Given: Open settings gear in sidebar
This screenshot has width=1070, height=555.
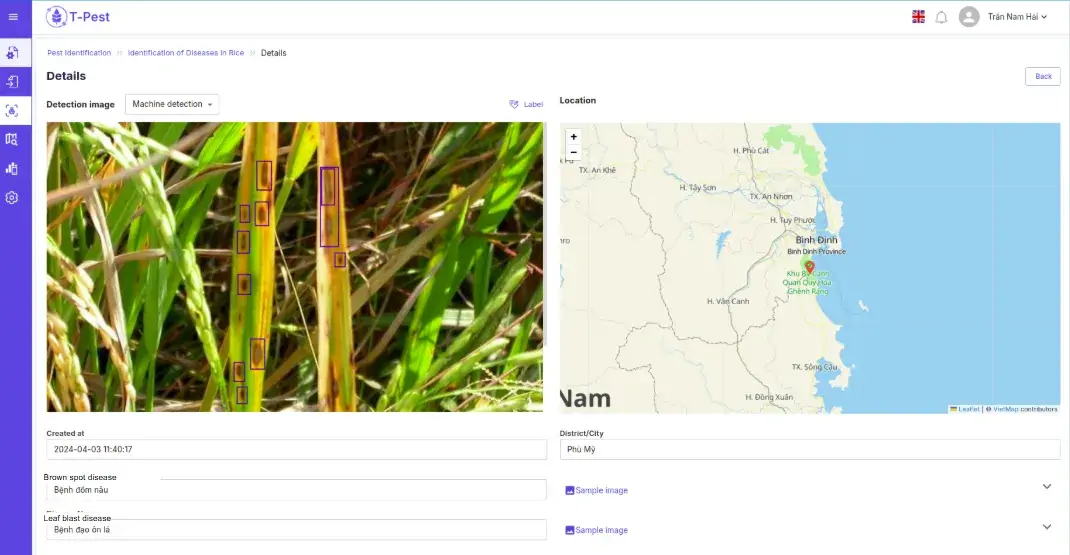Looking at the screenshot, I should [12, 197].
